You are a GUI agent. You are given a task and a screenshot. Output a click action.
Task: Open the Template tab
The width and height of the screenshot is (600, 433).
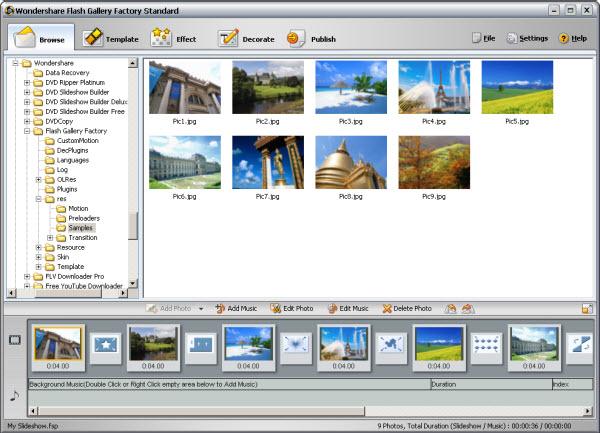tap(111, 39)
